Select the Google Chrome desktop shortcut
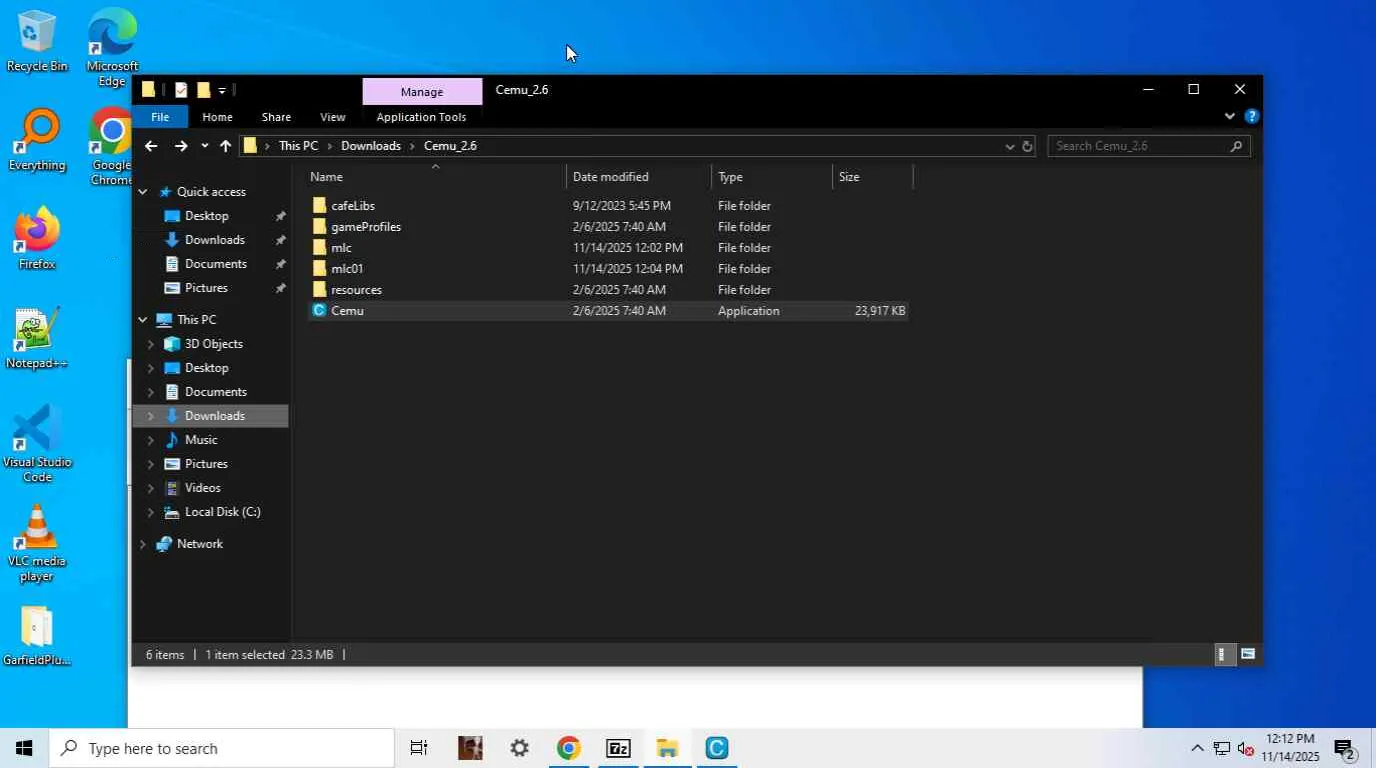 click(x=111, y=145)
